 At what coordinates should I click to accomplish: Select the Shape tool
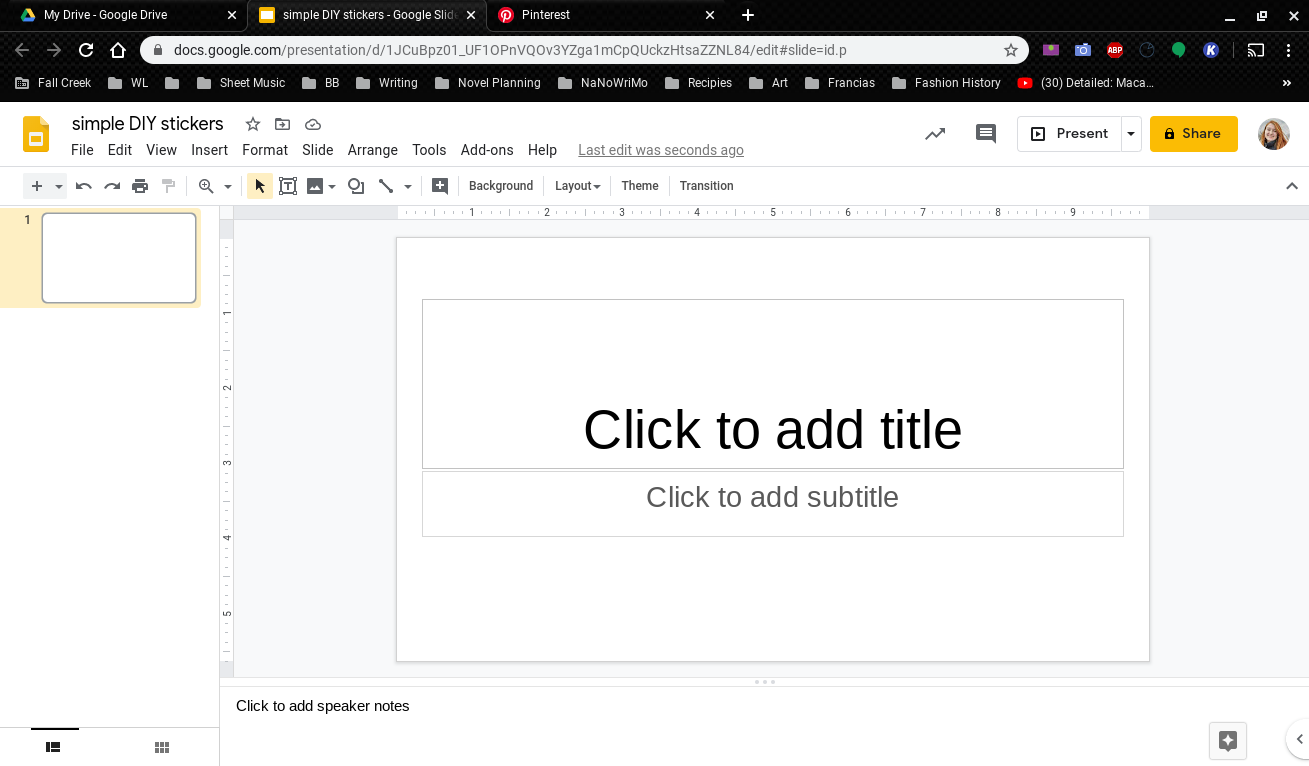pos(356,185)
